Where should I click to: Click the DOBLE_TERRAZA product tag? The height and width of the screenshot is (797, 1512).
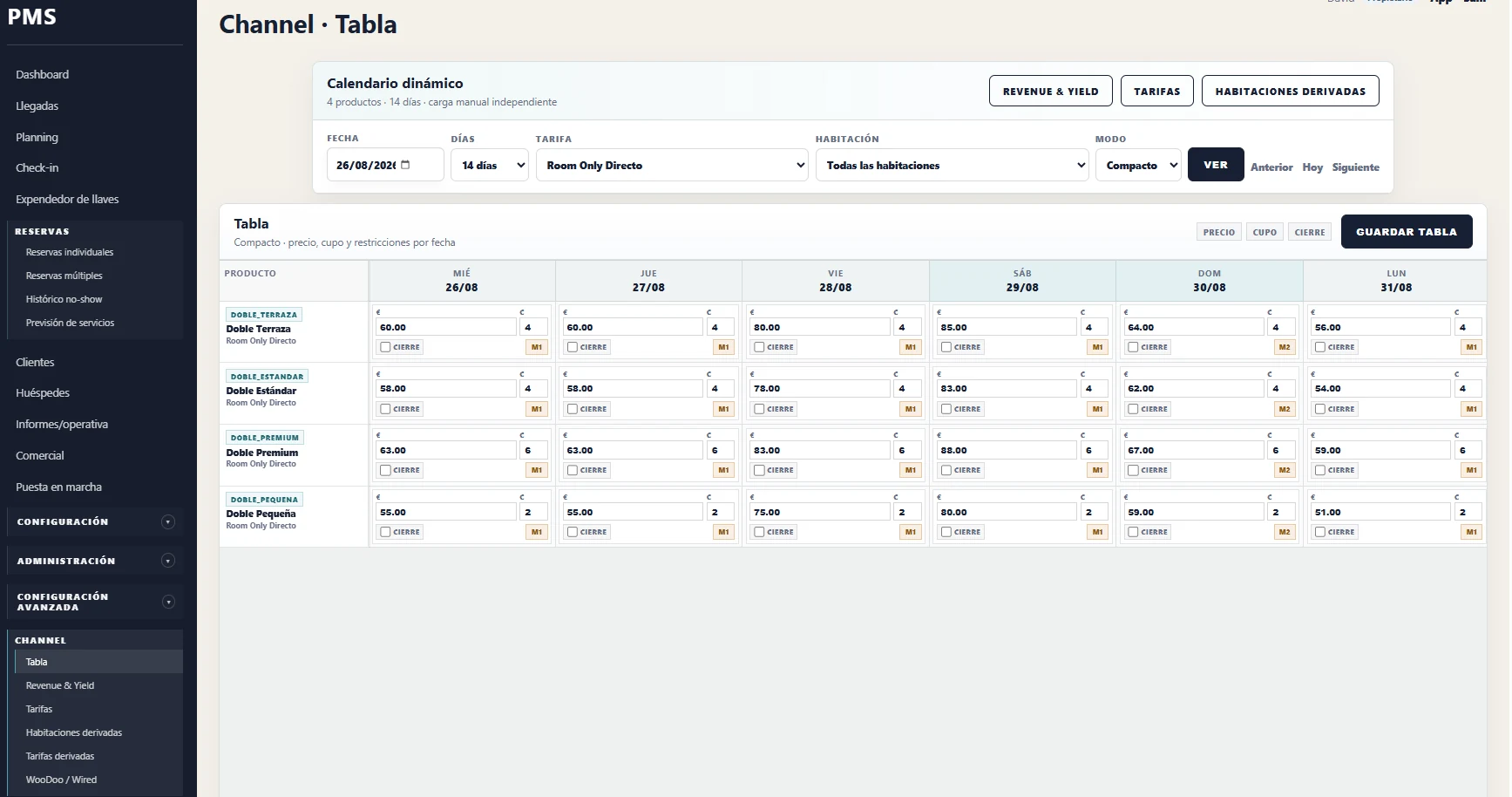pyautogui.click(x=264, y=315)
